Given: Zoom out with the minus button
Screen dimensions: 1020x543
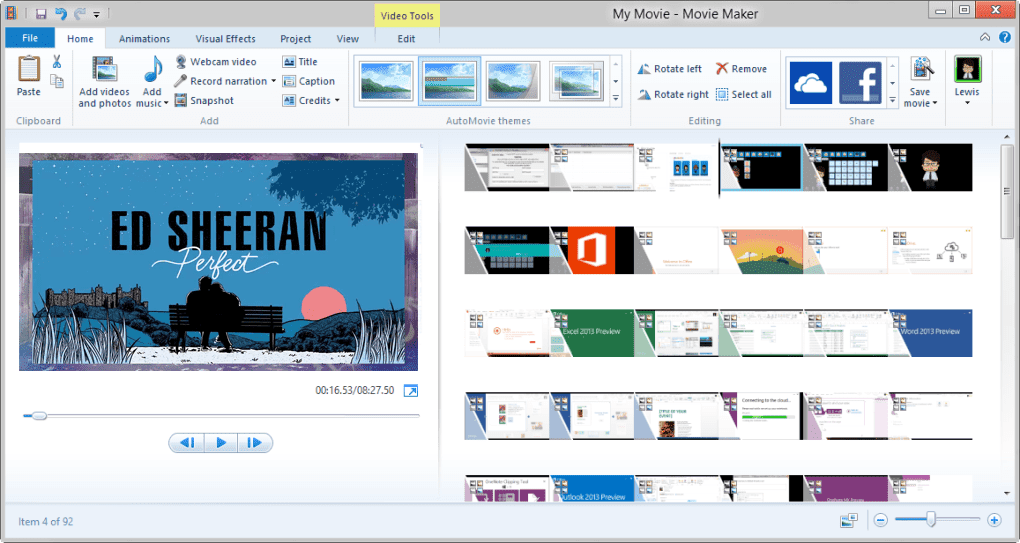Looking at the screenshot, I should click(881, 520).
